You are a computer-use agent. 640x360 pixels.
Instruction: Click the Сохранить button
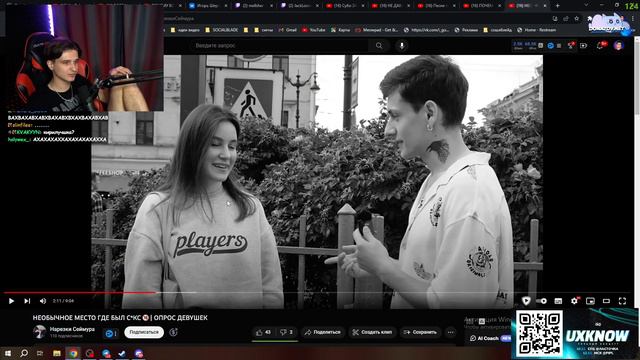(420, 332)
